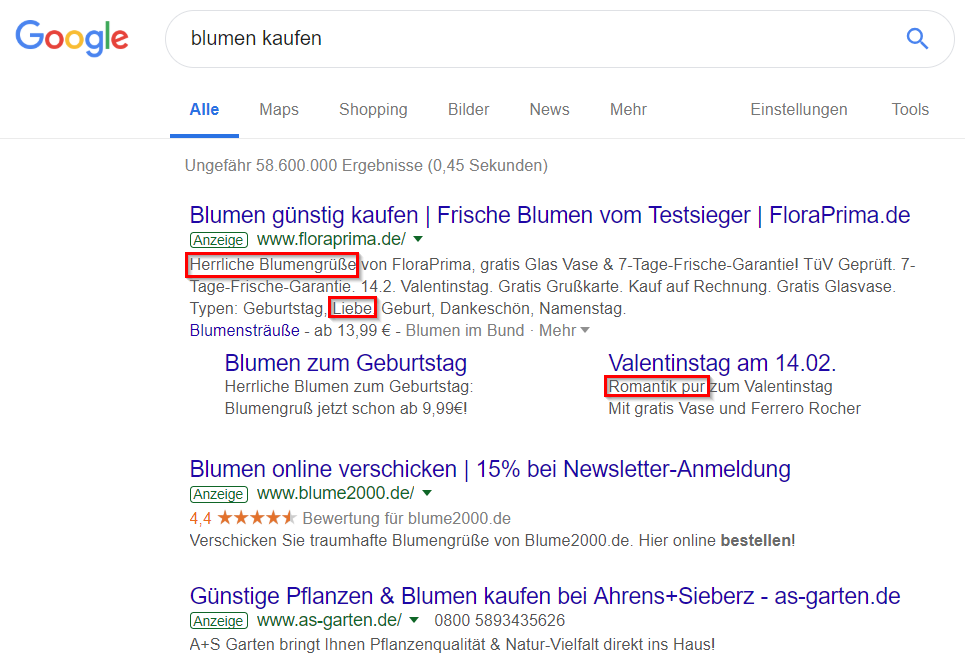The height and width of the screenshot is (670, 965).
Task: Open 'Valentinstag am 14.02.' sitelink
Action: [722, 363]
